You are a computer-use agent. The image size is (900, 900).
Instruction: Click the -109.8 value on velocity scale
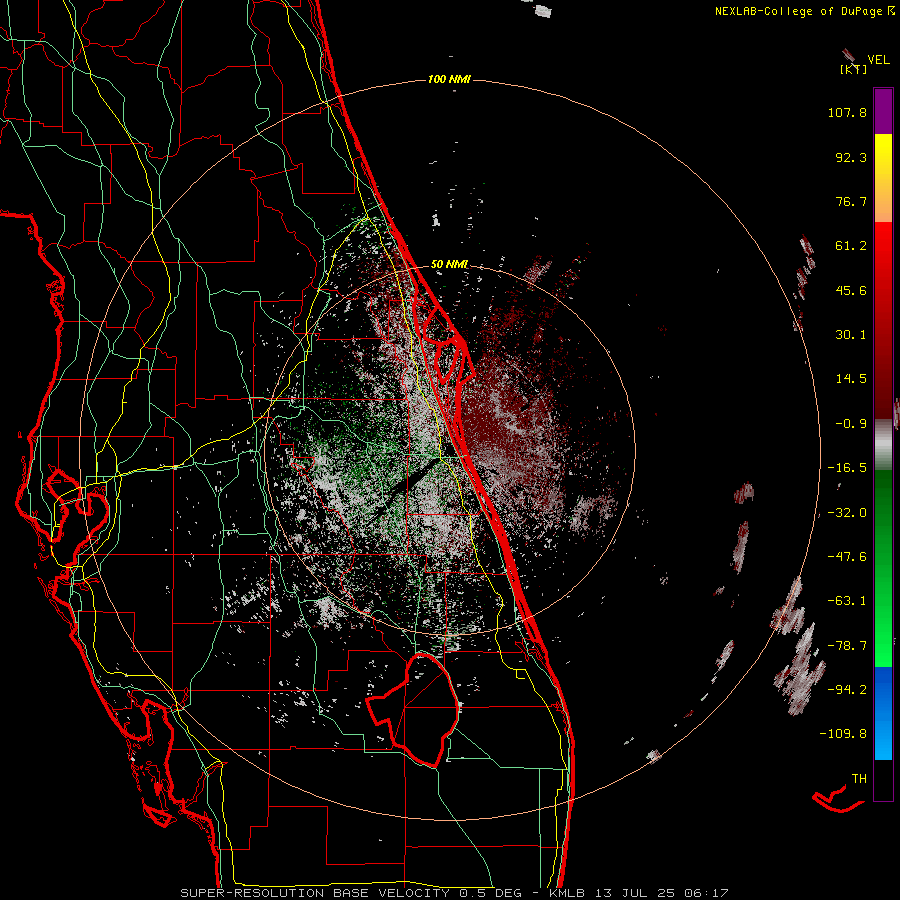[x=843, y=734]
